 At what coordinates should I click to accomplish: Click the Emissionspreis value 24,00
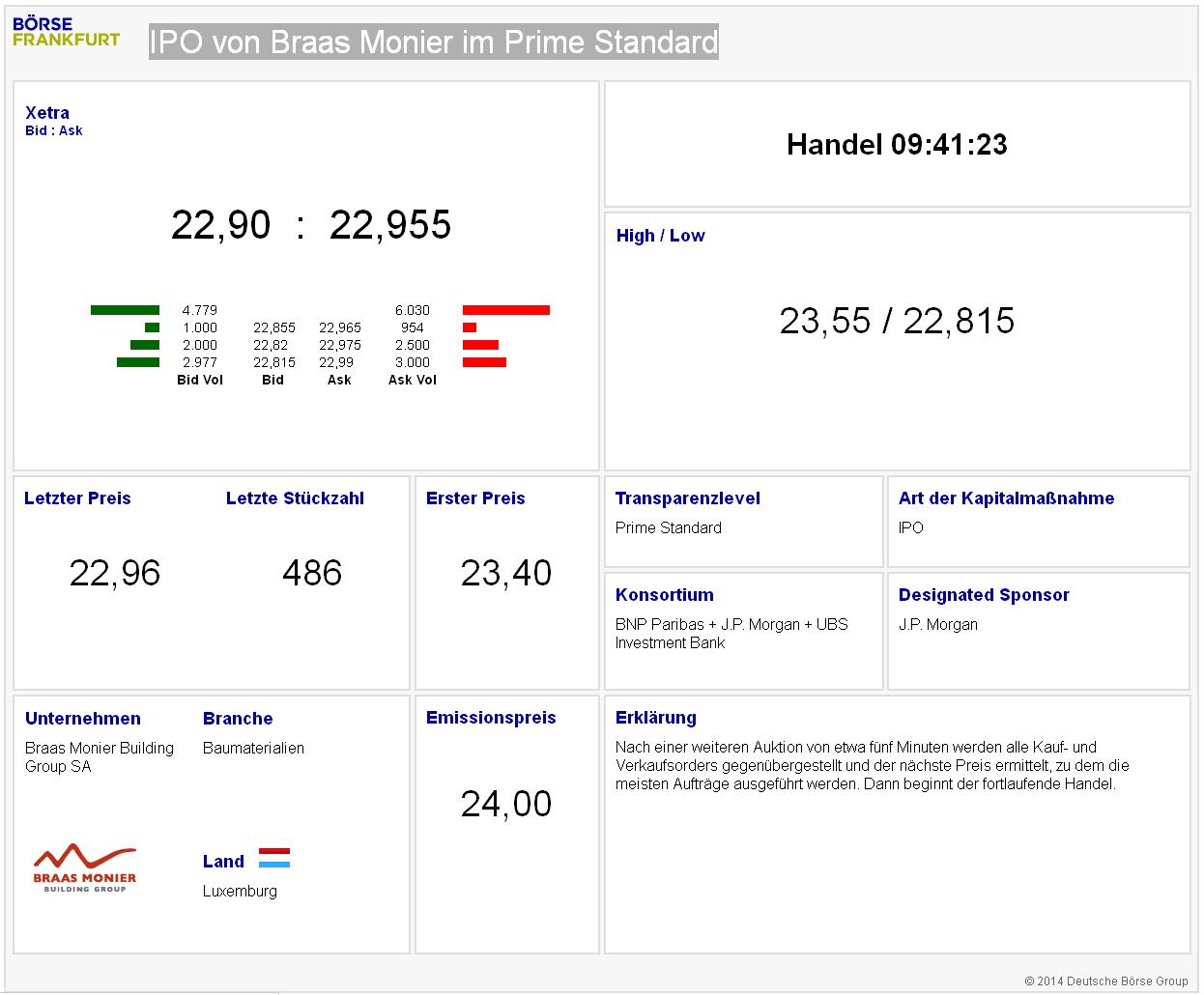(506, 804)
